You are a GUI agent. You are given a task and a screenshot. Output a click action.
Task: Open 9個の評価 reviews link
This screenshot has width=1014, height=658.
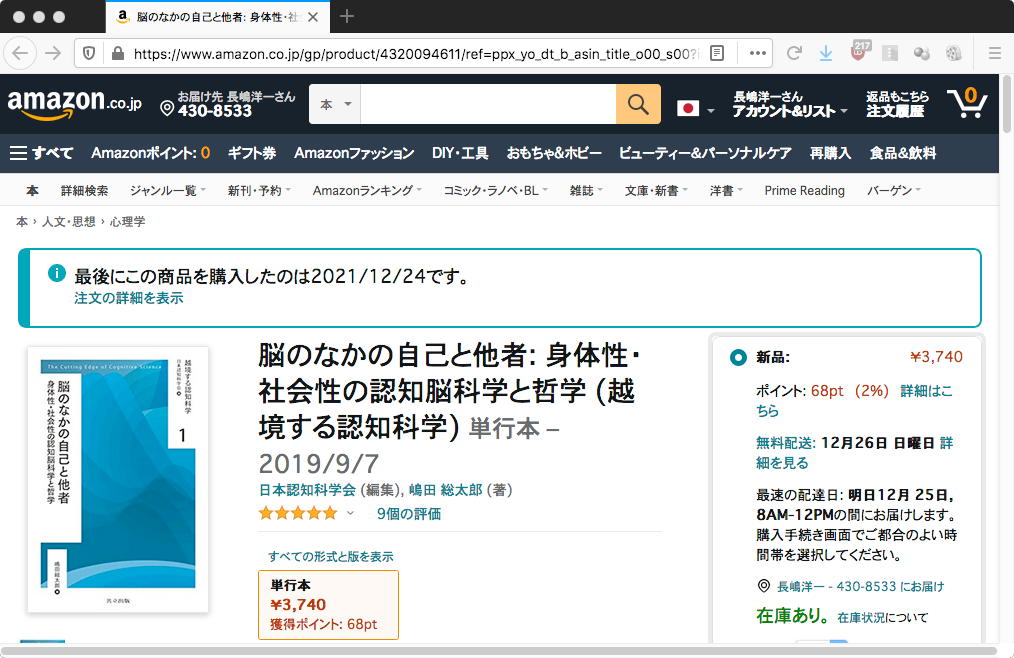click(409, 514)
